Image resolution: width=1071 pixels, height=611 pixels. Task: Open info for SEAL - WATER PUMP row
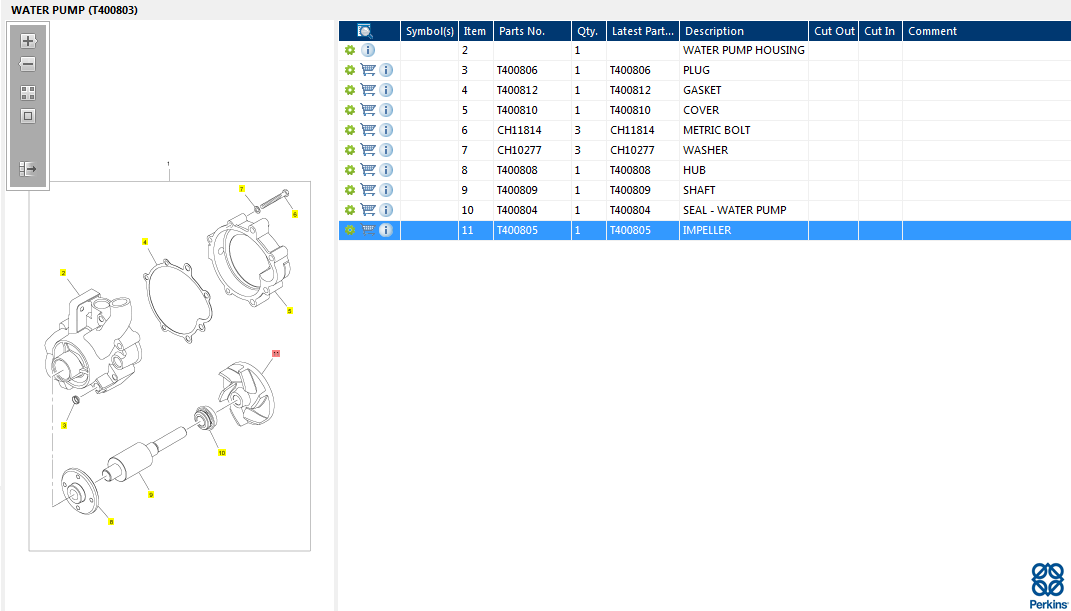(386, 210)
